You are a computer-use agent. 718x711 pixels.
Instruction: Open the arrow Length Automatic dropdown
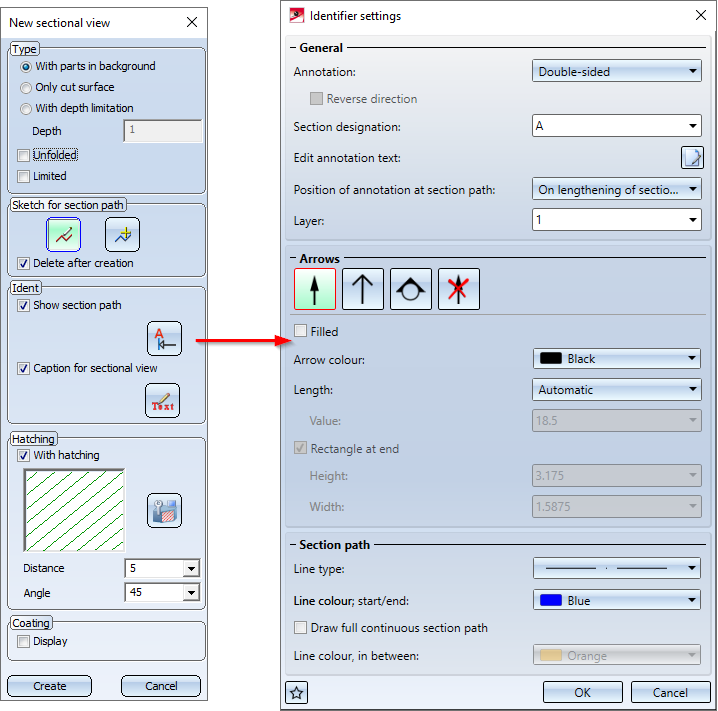(x=617, y=390)
